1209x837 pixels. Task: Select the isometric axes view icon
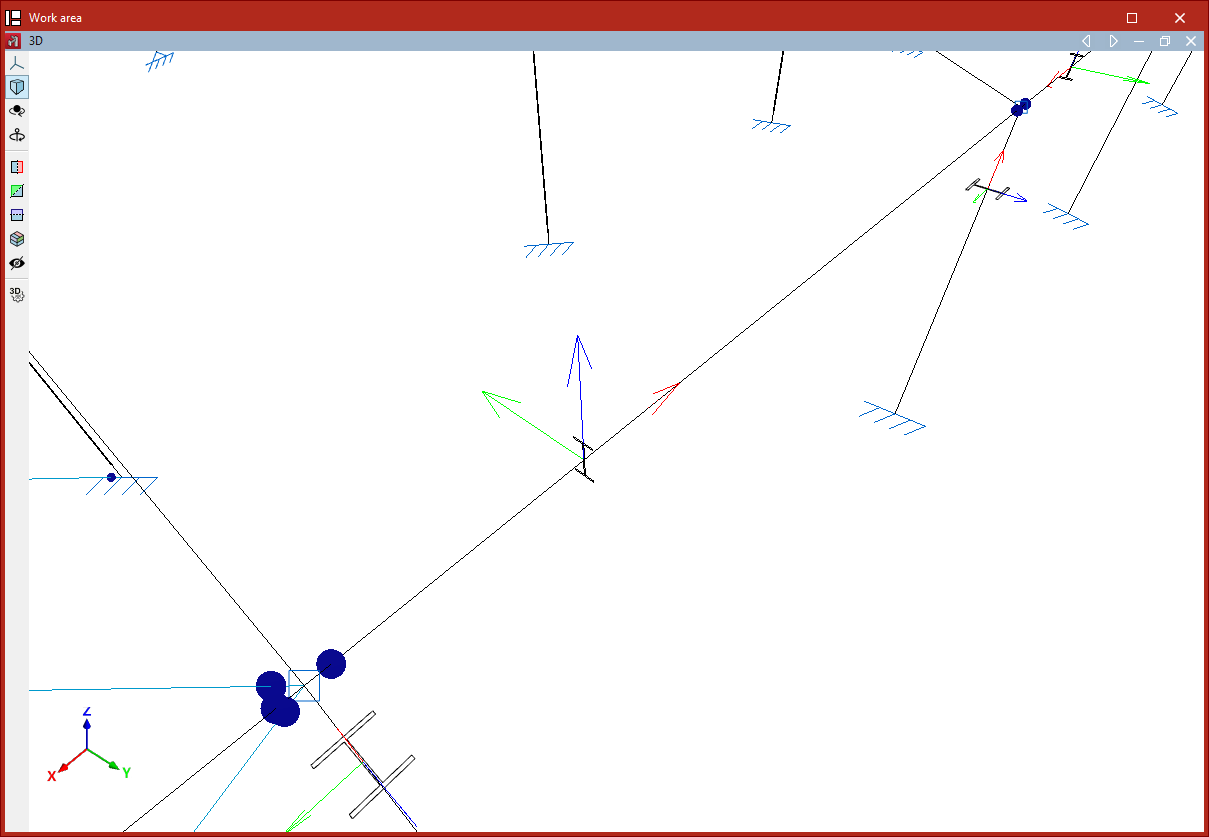point(16,63)
